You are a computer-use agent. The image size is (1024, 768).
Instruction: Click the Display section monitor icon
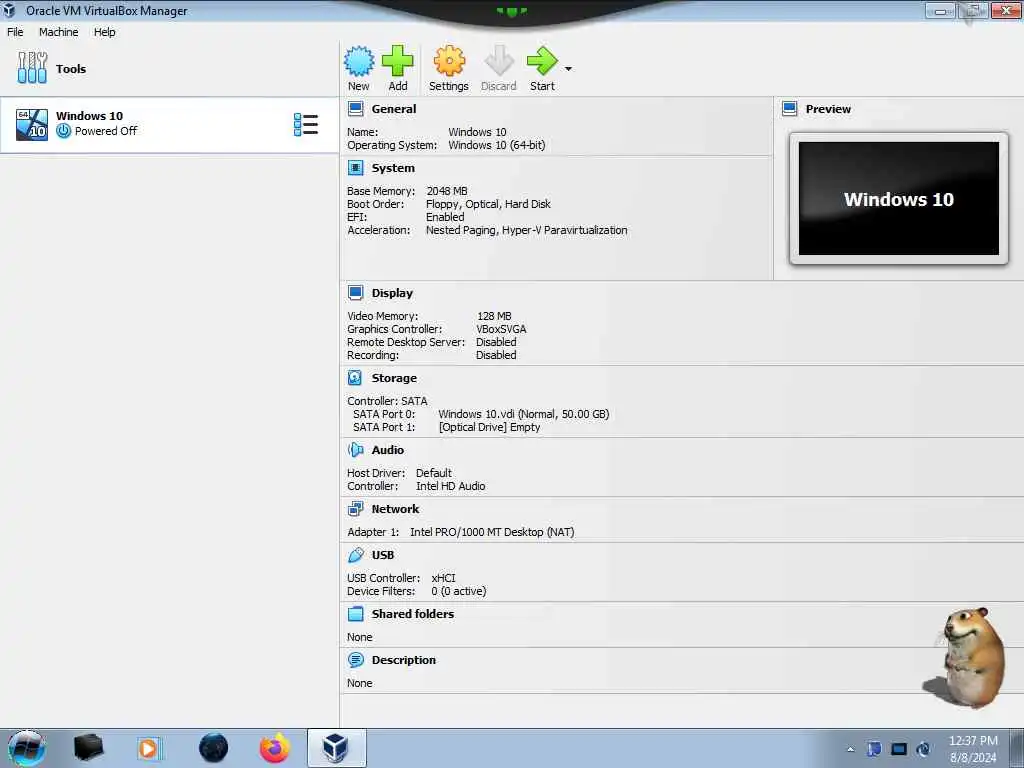[355, 293]
